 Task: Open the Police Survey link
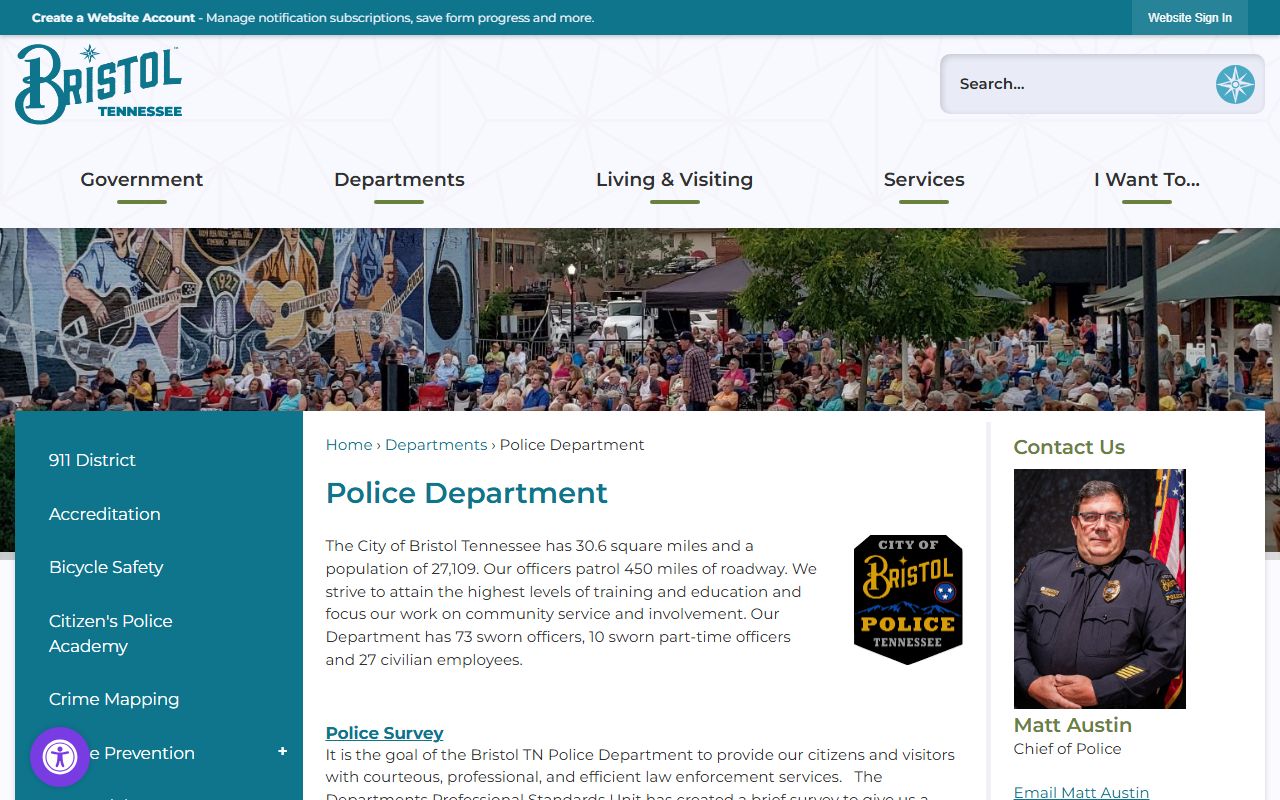(x=385, y=733)
